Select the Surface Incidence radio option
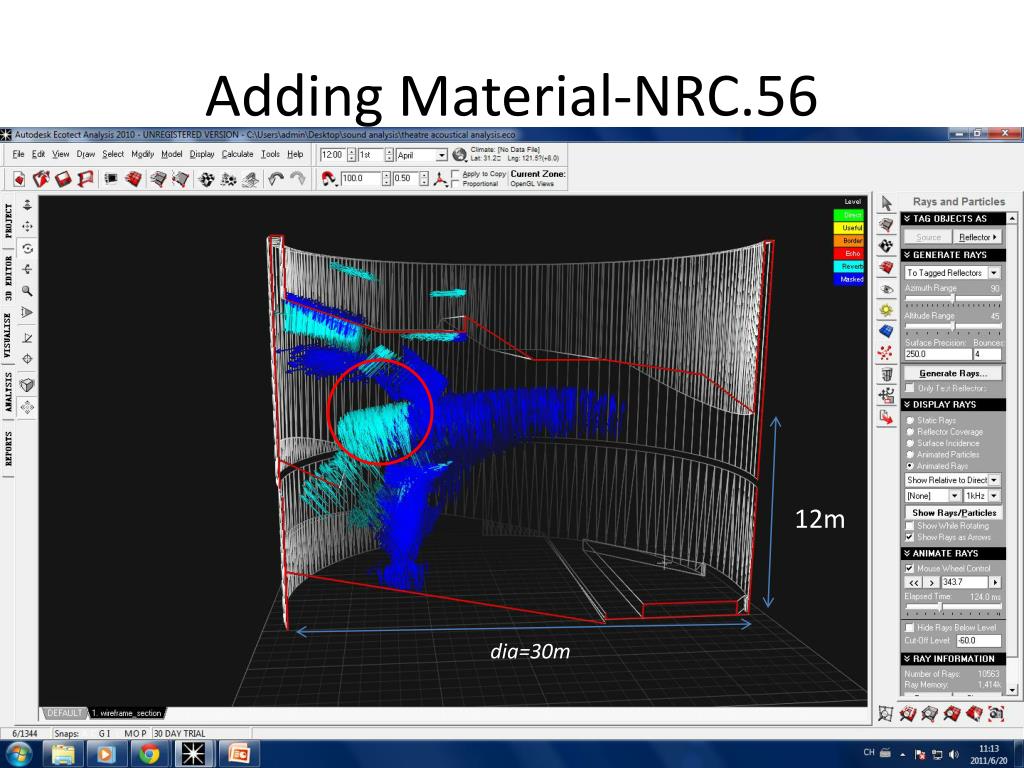Viewport: 1024px width, 768px height. pos(943,443)
